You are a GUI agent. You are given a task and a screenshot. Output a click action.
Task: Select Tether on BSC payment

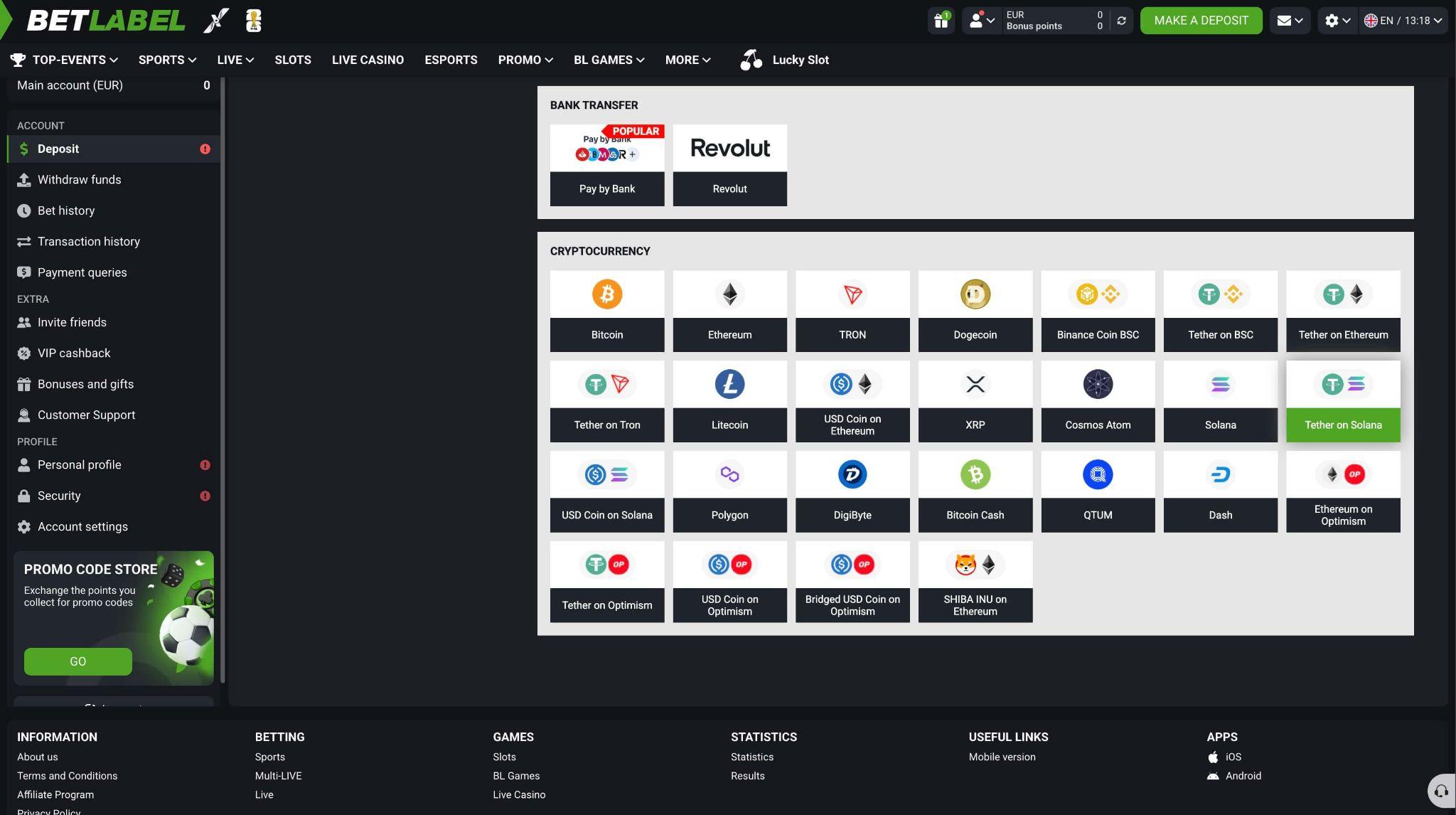1220,311
